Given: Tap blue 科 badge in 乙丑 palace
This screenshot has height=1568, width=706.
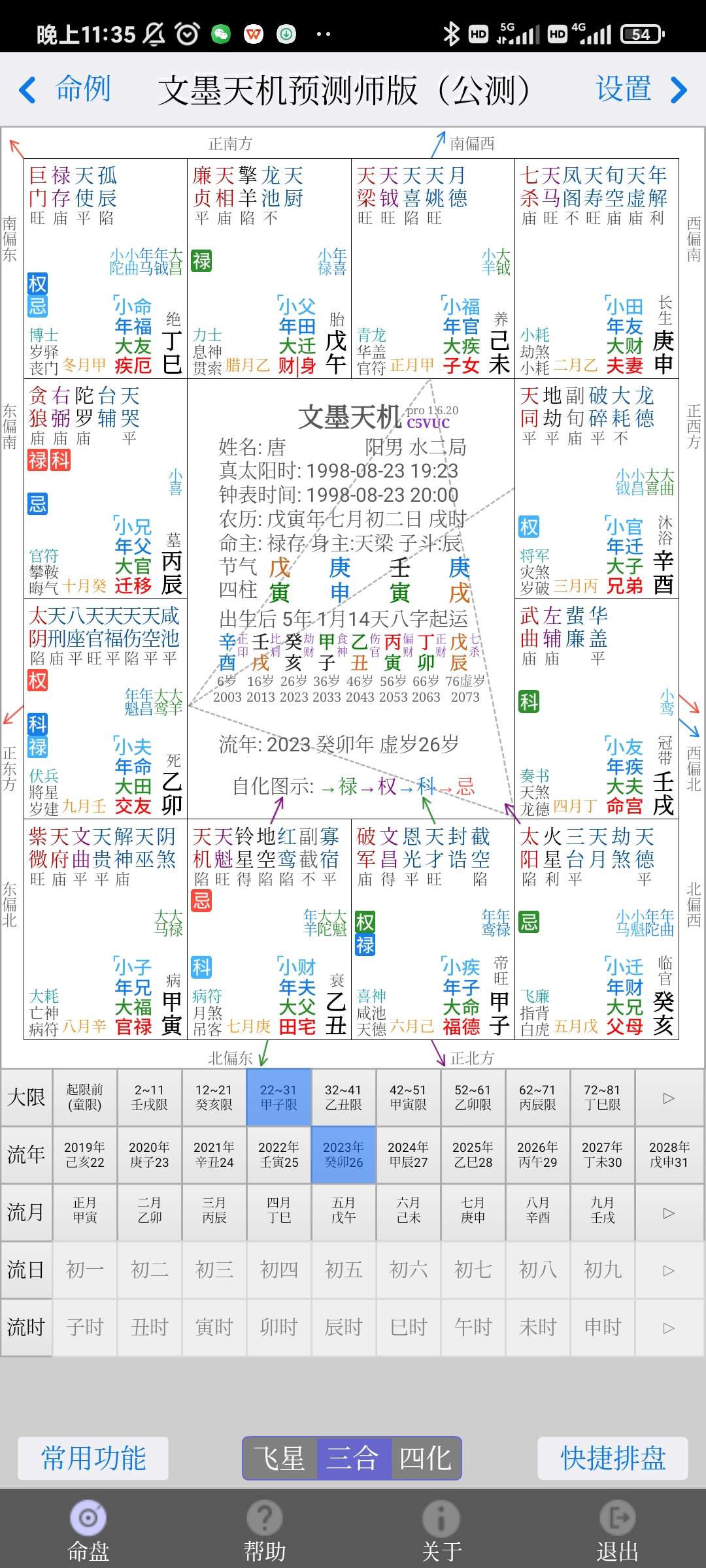Looking at the screenshot, I should [201, 967].
